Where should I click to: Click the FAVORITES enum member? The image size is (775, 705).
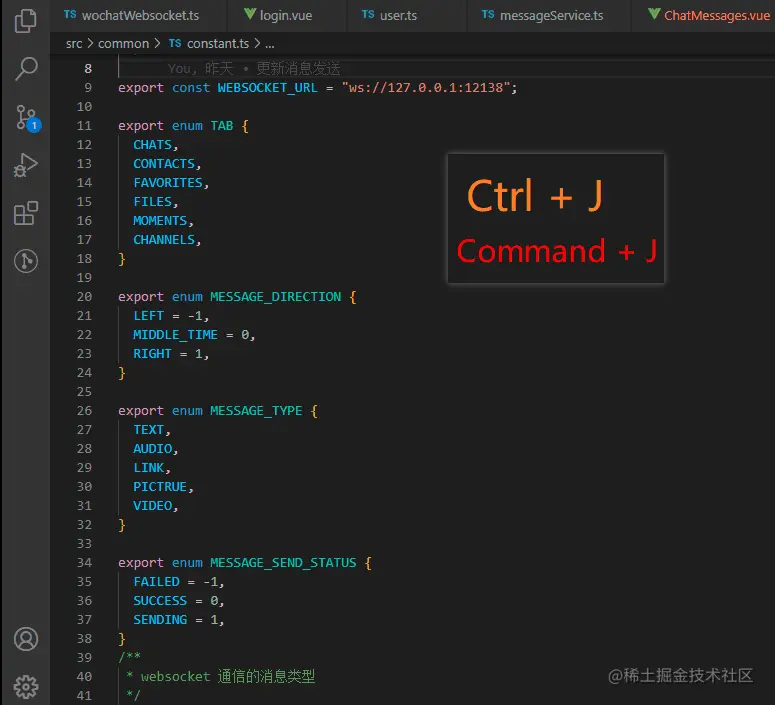(168, 183)
